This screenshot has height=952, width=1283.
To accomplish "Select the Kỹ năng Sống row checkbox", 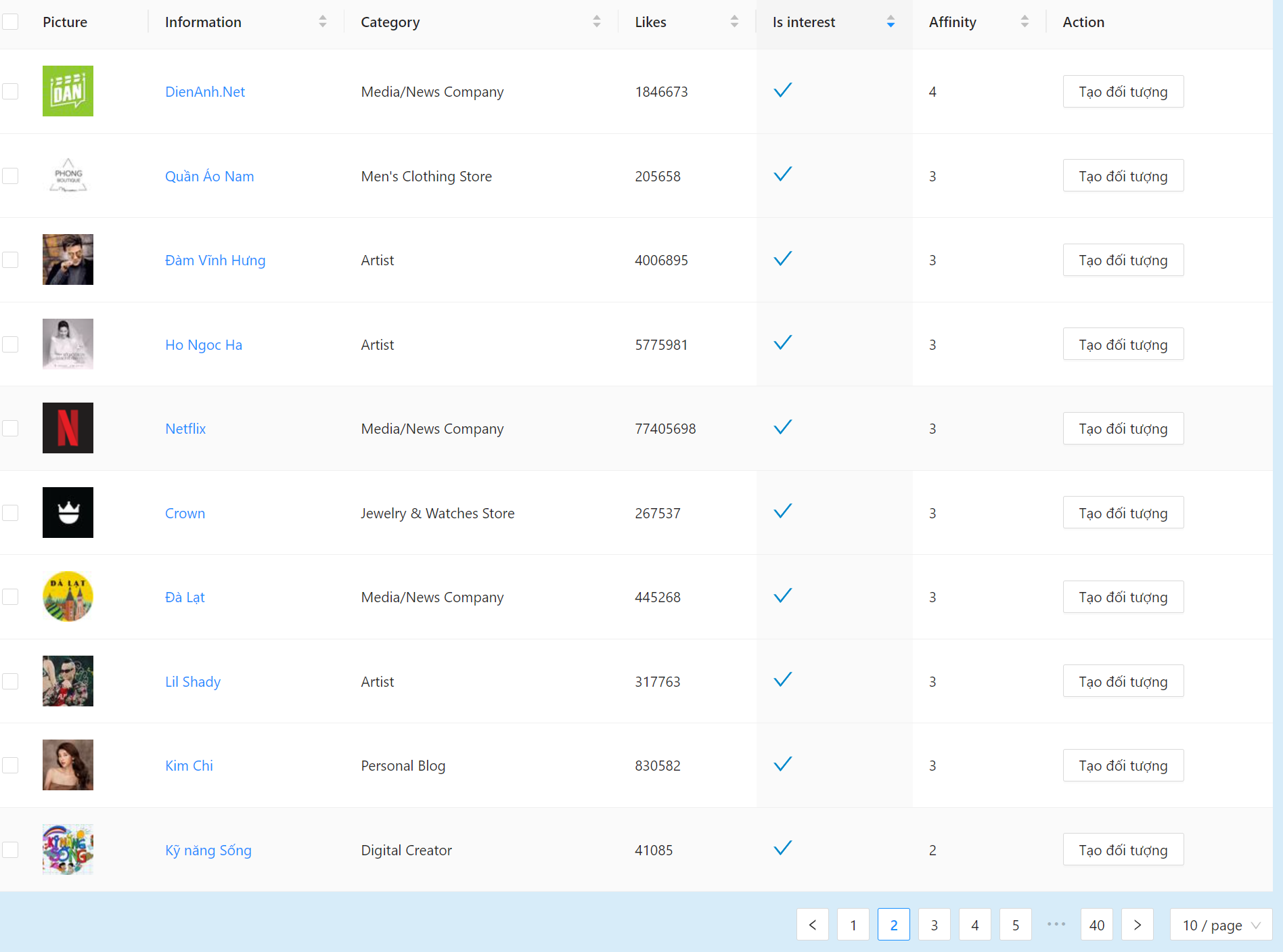I will click(10, 850).
